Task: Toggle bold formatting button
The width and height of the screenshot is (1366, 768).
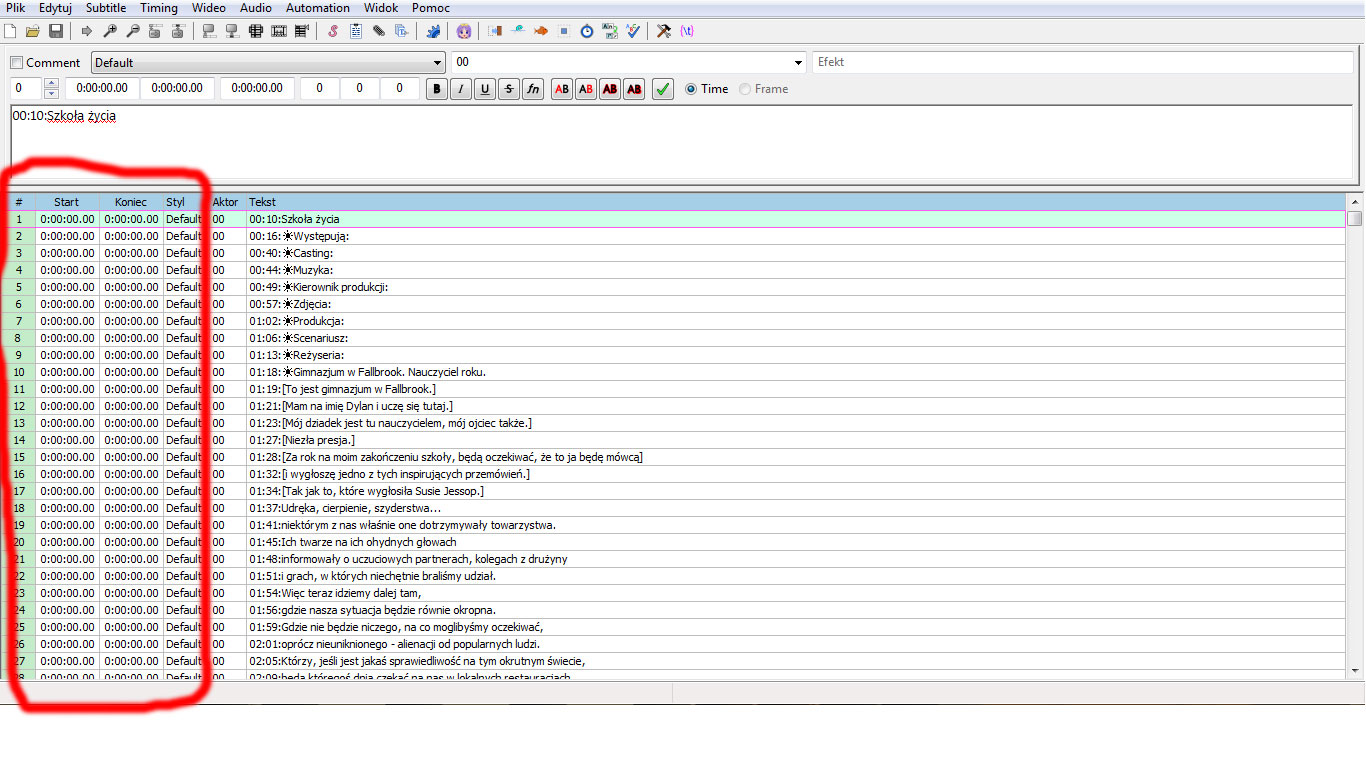Action: point(437,89)
